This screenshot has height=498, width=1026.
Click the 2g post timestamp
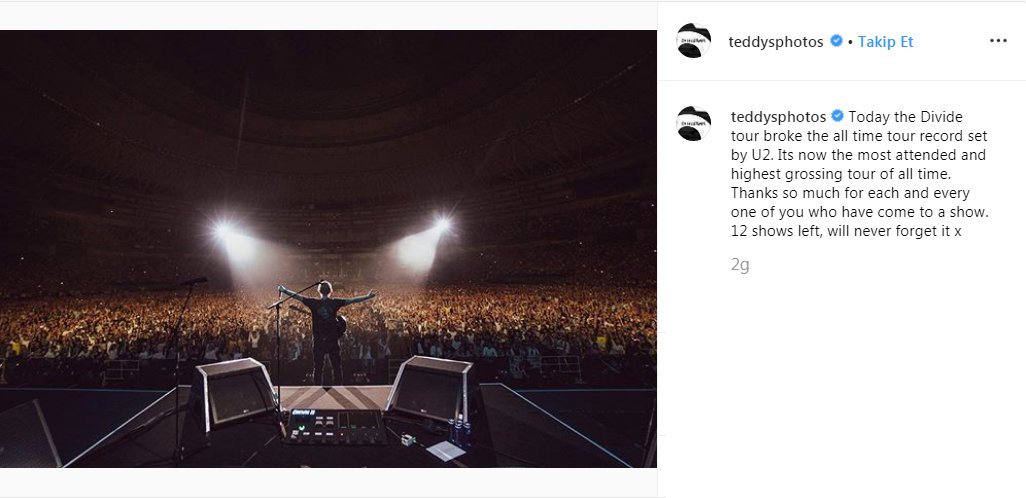point(740,265)
